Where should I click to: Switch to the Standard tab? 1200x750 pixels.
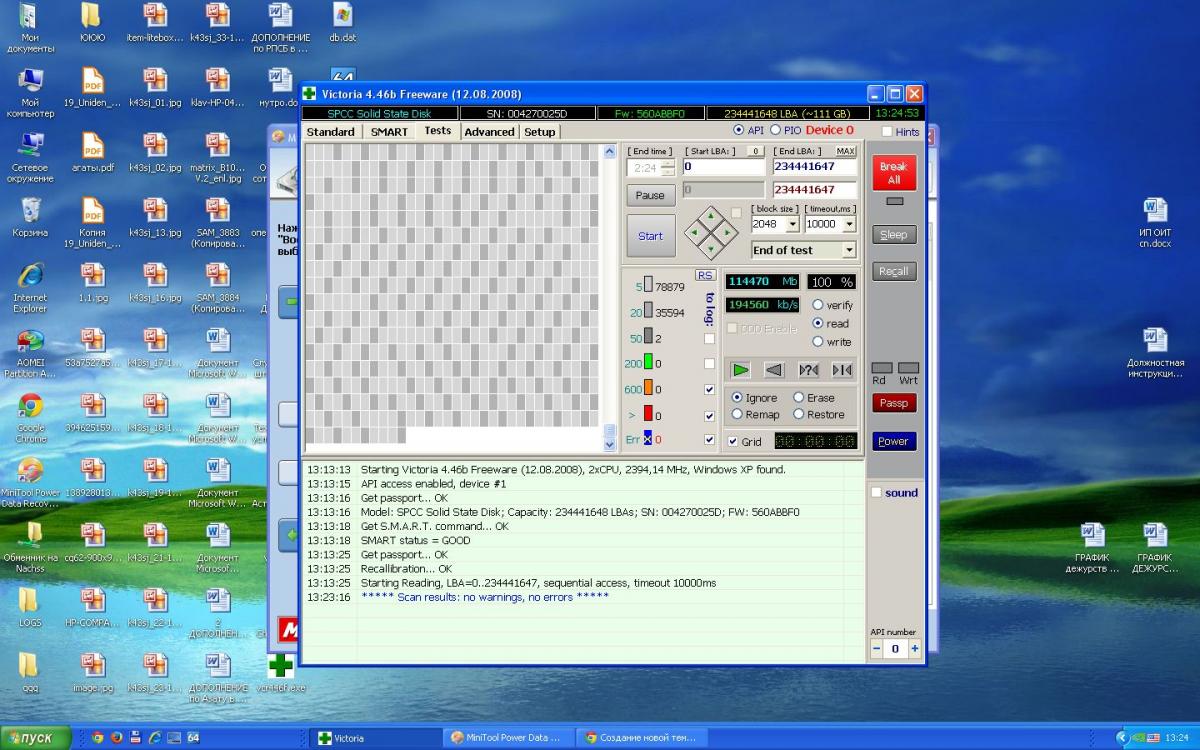click(x=330, y=132)
